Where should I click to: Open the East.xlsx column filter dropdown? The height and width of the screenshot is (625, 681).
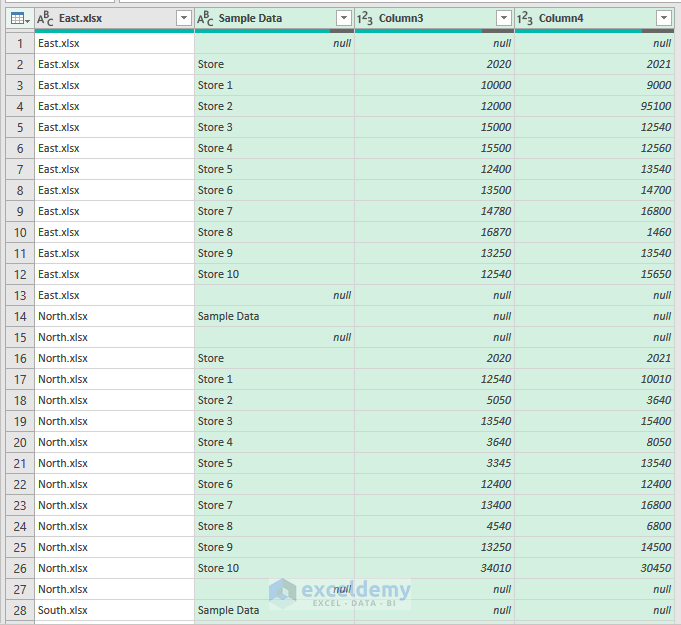(184, 18)
